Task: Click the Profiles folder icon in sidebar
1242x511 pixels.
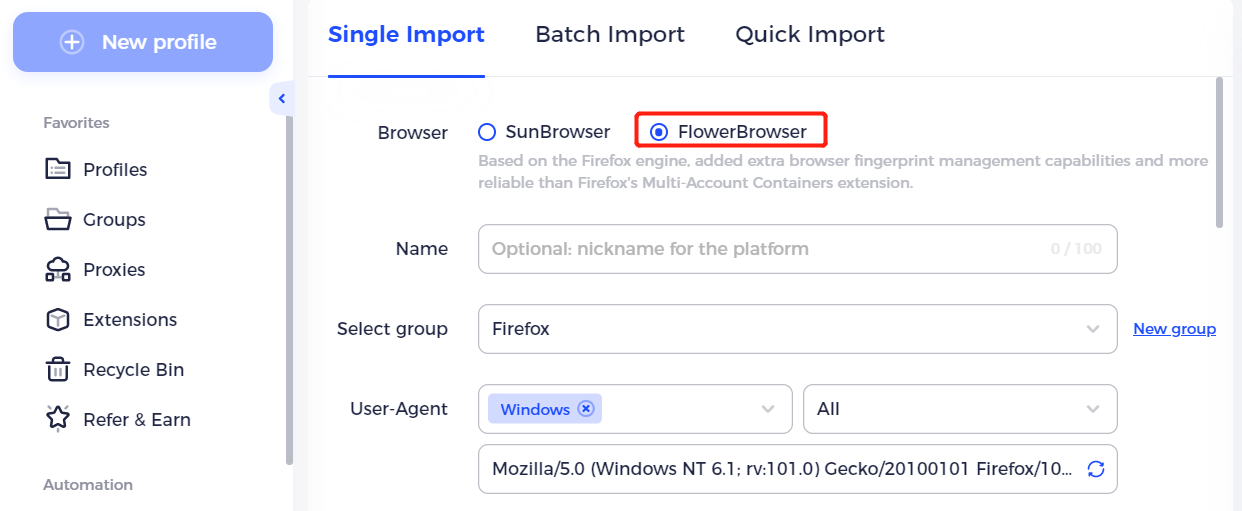Action: click(x=58, y=169)
